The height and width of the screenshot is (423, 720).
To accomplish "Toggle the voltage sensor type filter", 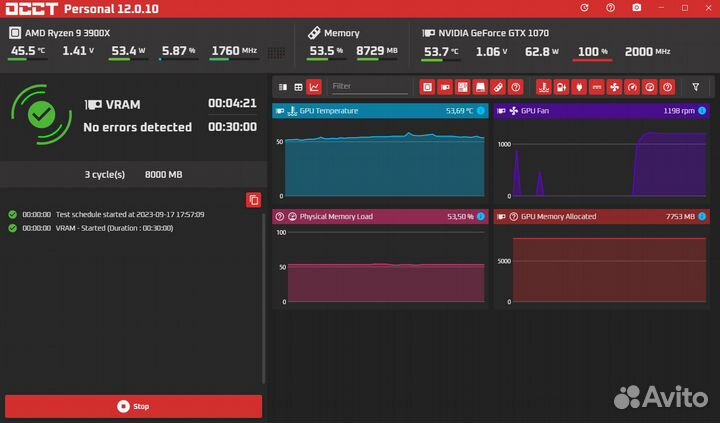I will coord(561,87).
